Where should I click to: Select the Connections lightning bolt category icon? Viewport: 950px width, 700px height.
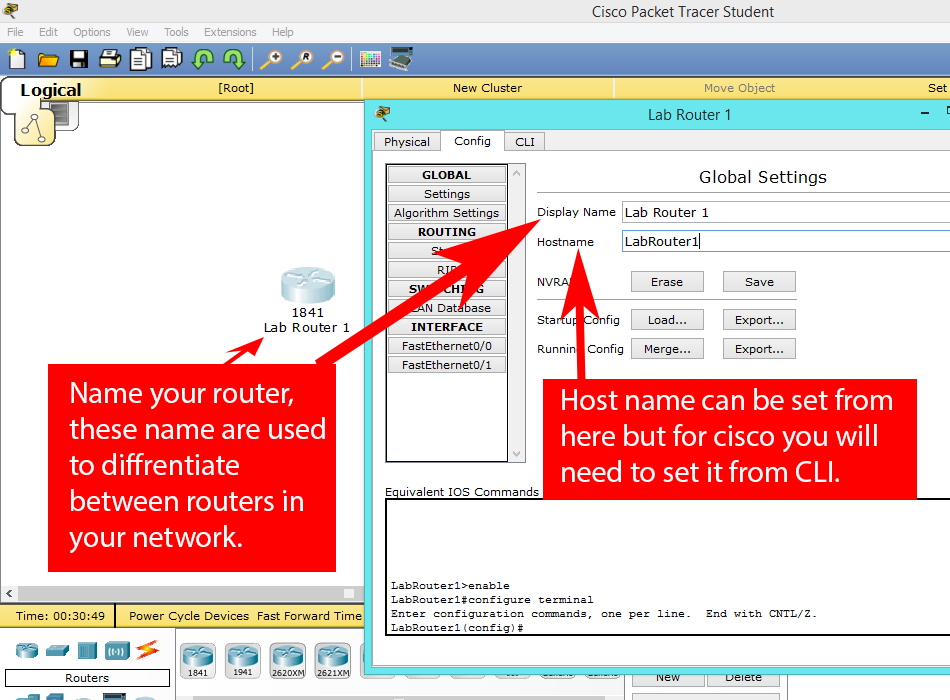click(x=146, y=650)
